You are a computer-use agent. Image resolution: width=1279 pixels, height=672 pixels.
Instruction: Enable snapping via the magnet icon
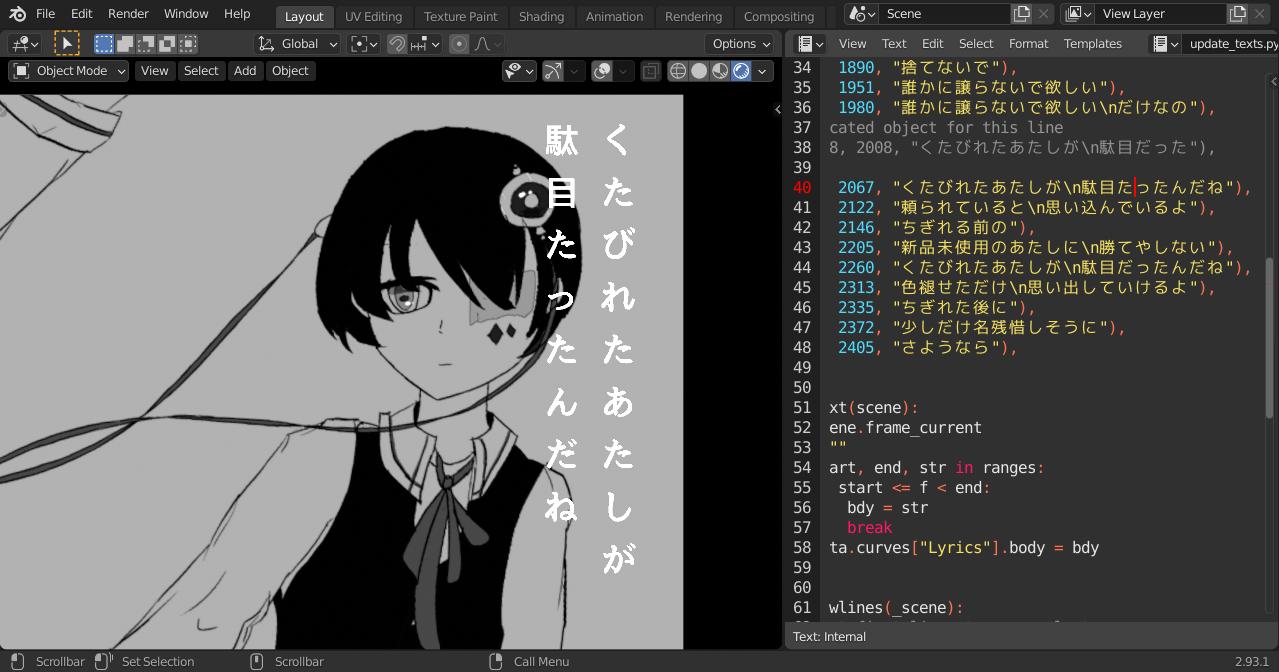click(x=397, y=43)
